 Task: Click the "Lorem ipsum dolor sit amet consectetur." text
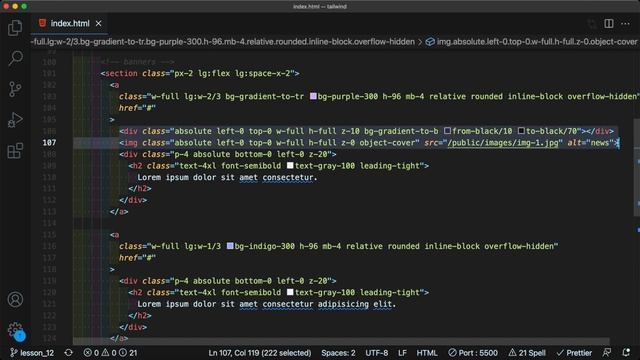227,178
